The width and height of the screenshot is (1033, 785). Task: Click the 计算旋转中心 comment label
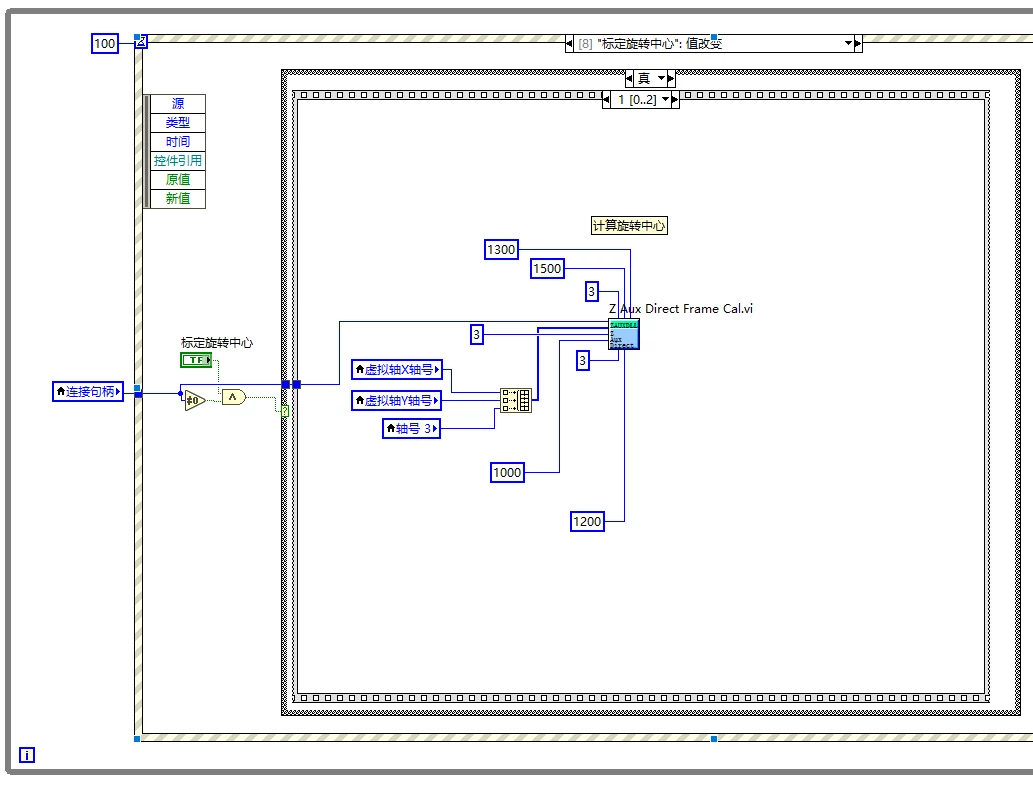[x=628, y=225]
